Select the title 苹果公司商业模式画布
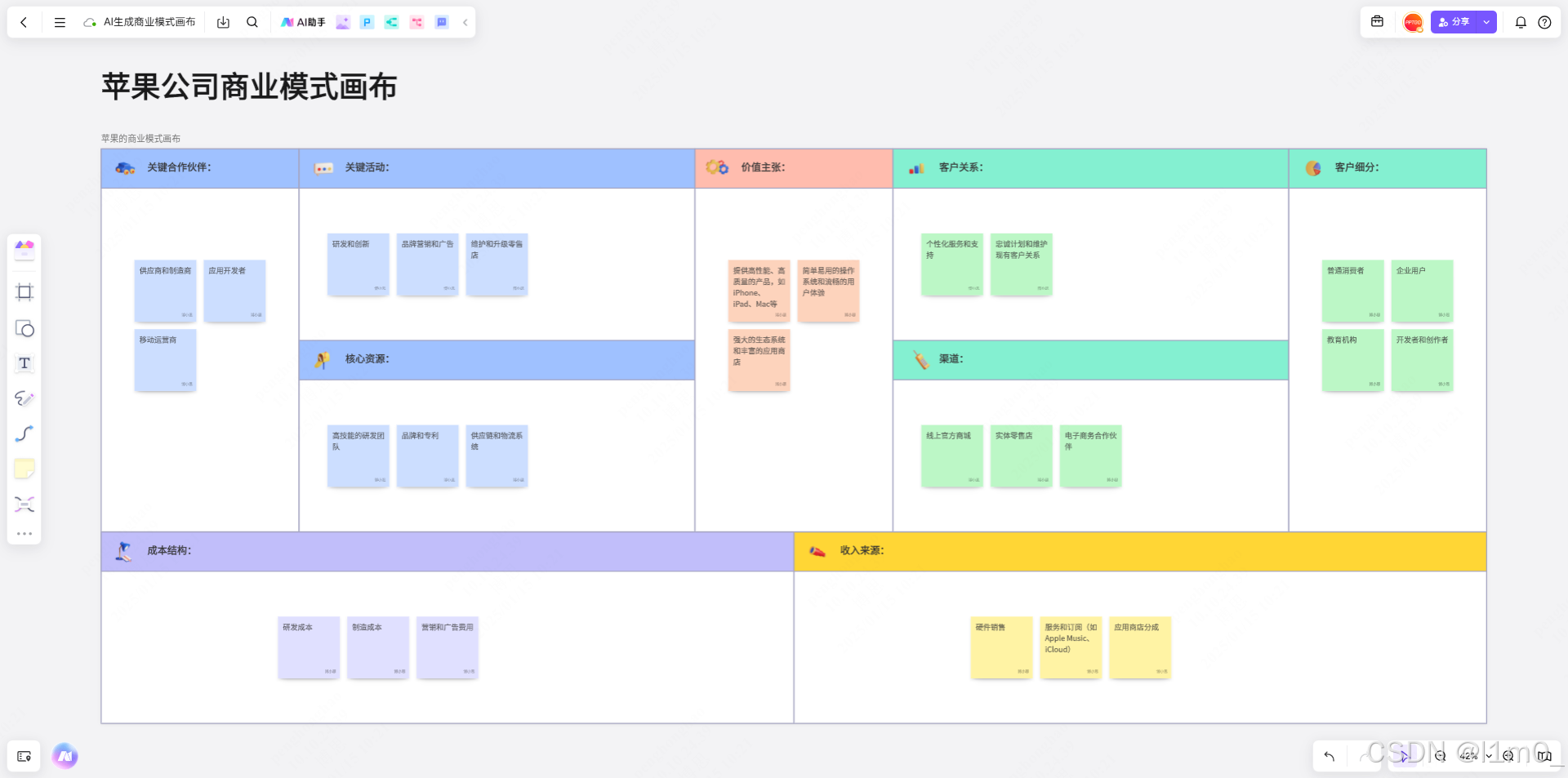 coord(249,87)
